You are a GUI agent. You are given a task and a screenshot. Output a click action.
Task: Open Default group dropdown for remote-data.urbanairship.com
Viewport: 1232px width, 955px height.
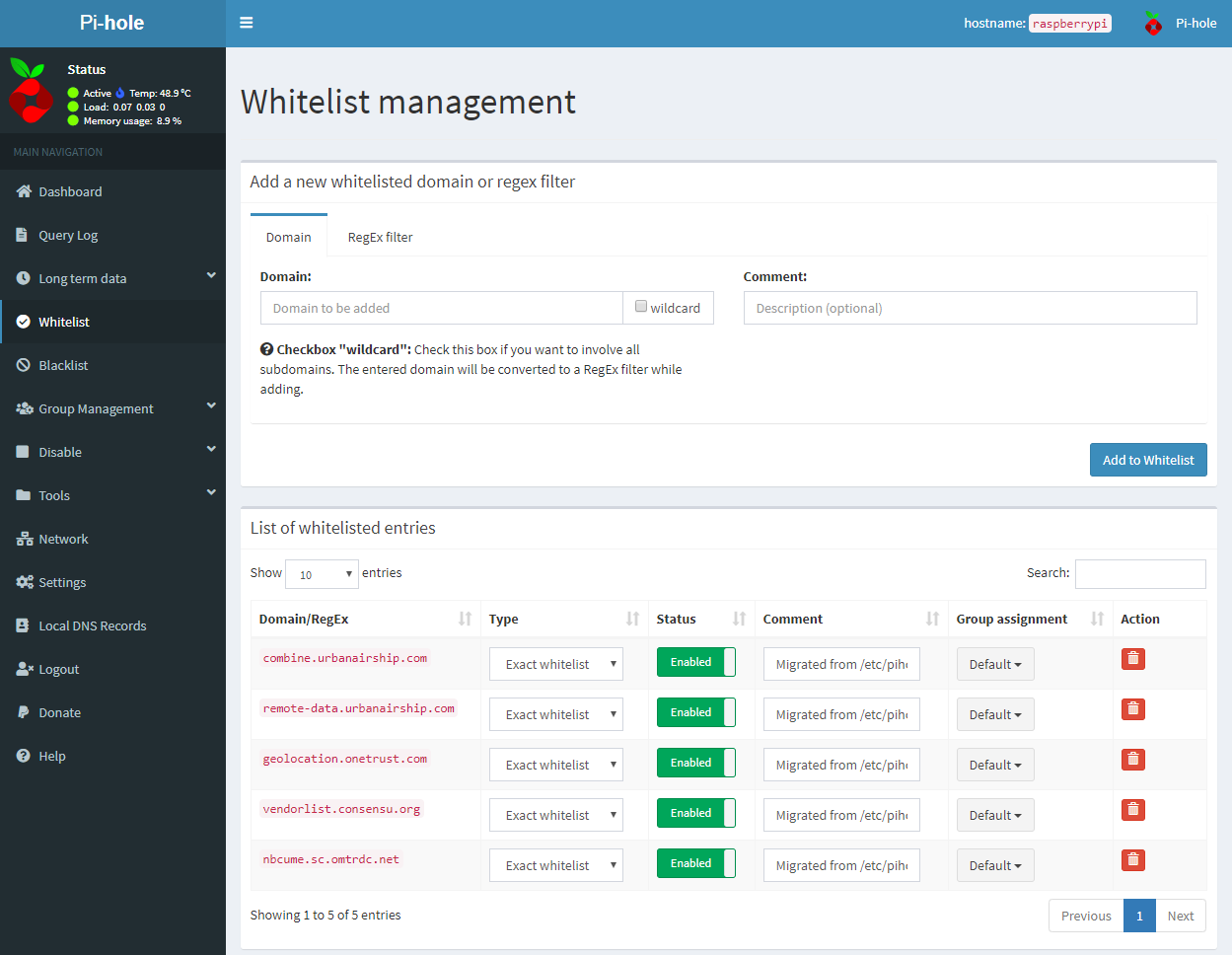995,714
